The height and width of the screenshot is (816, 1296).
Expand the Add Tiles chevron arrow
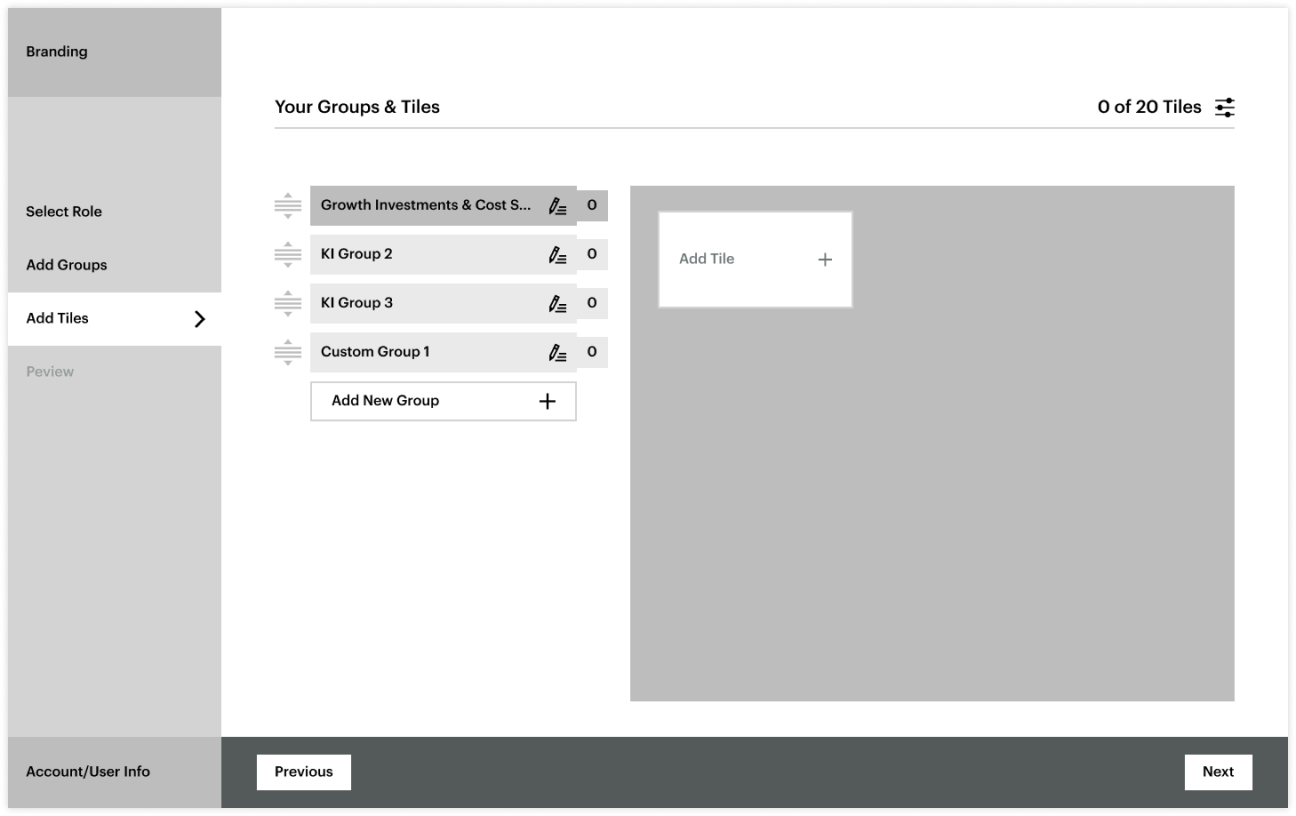[200, 319]
